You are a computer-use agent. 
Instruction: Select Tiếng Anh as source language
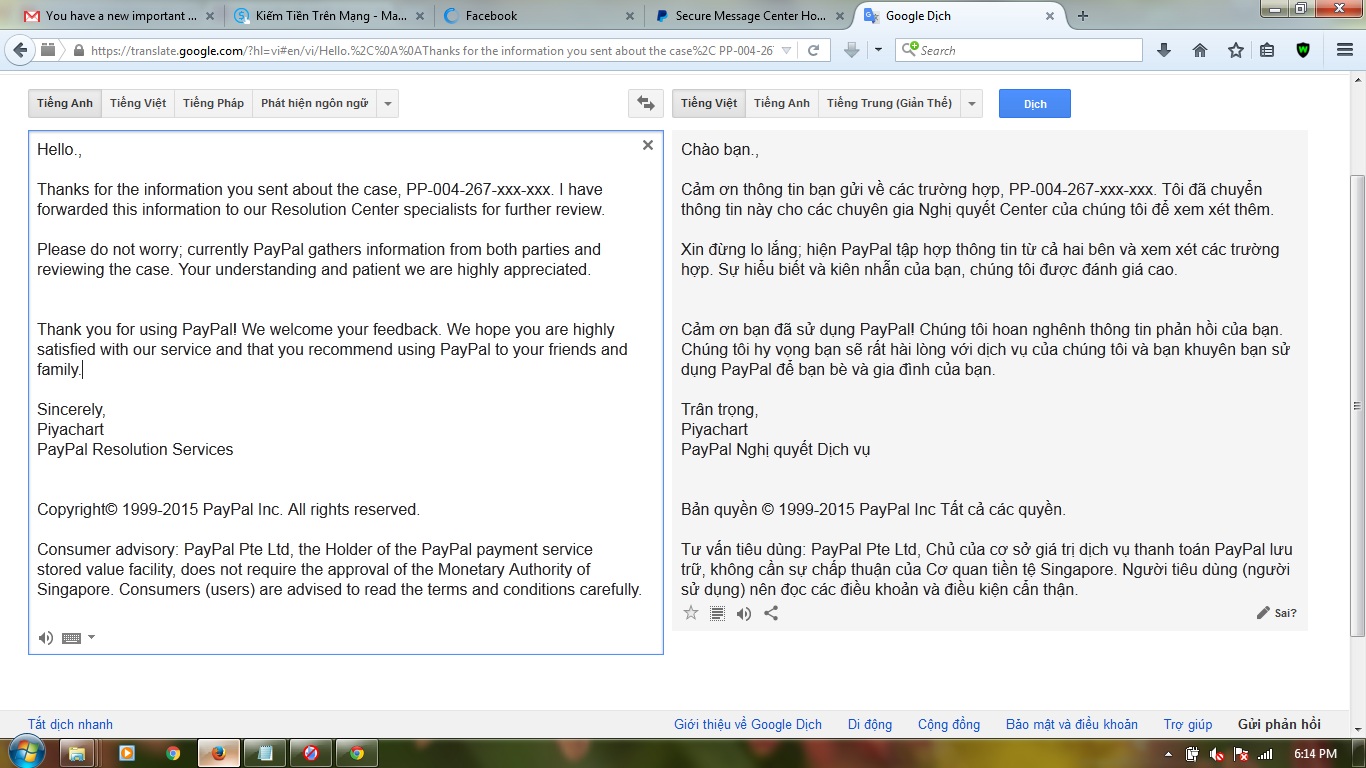[65, 103]
